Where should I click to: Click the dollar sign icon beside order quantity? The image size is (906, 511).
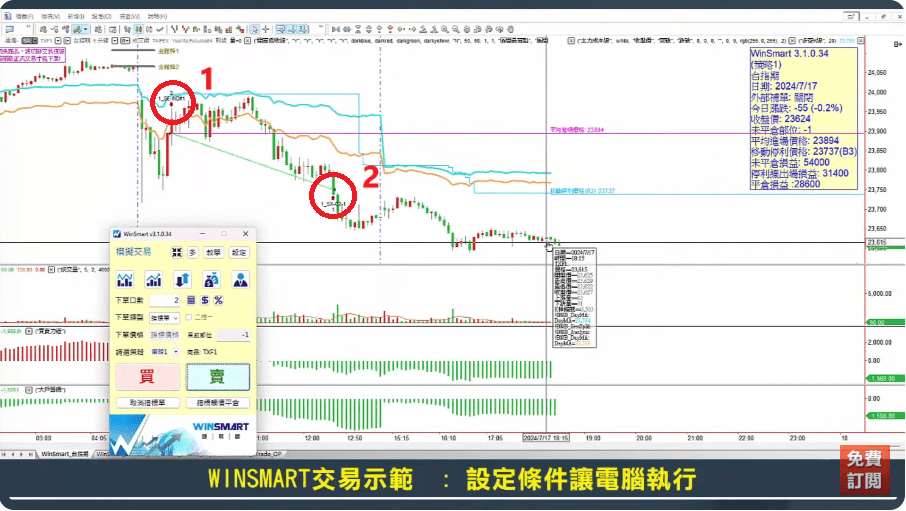click(205, 301)
